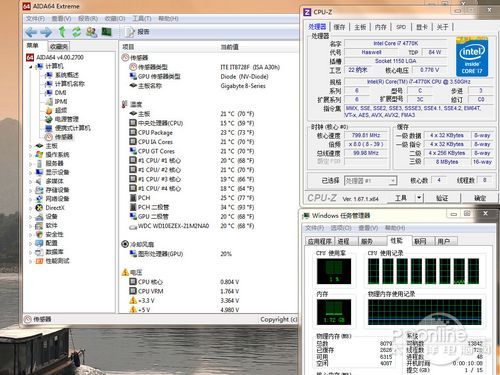This screenshot has width=500, height=375.
Task: Select the 显示设备 tree node
Action: click(x=57, y=172)
